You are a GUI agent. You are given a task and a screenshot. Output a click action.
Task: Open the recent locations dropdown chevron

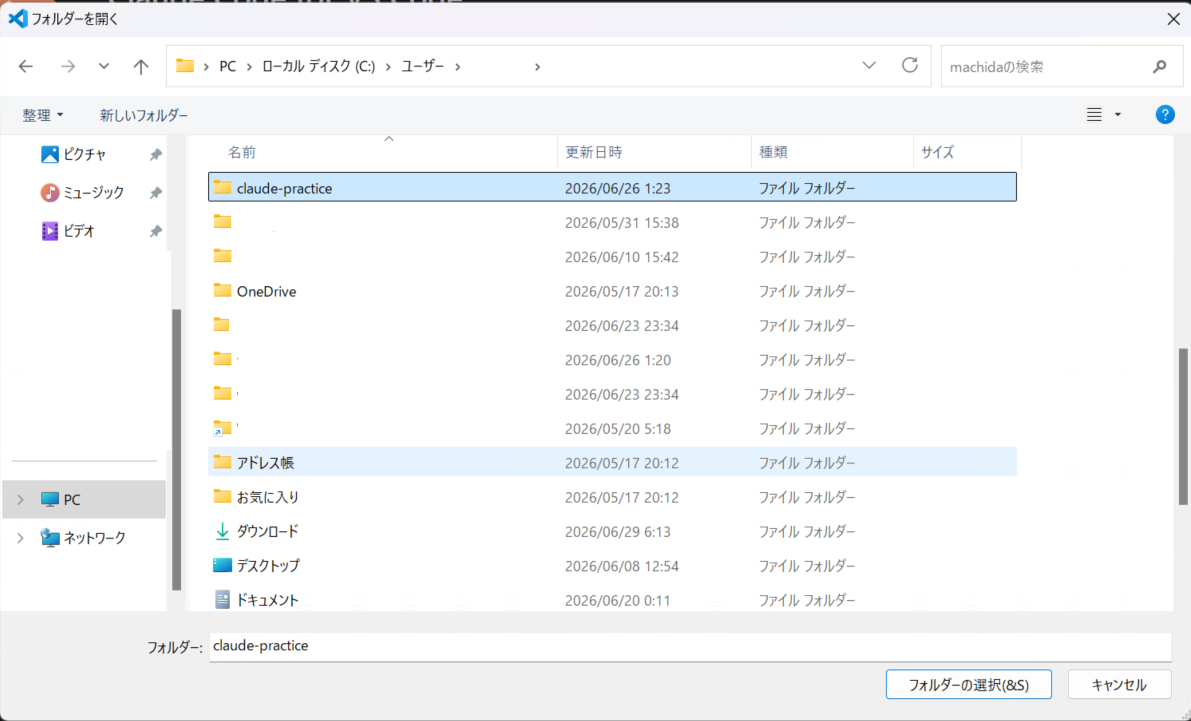click(x=104, y=67)
